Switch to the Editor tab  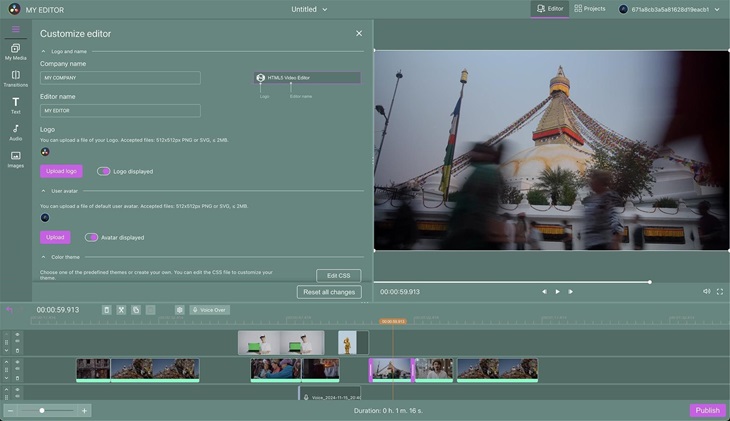click(549, 9)
